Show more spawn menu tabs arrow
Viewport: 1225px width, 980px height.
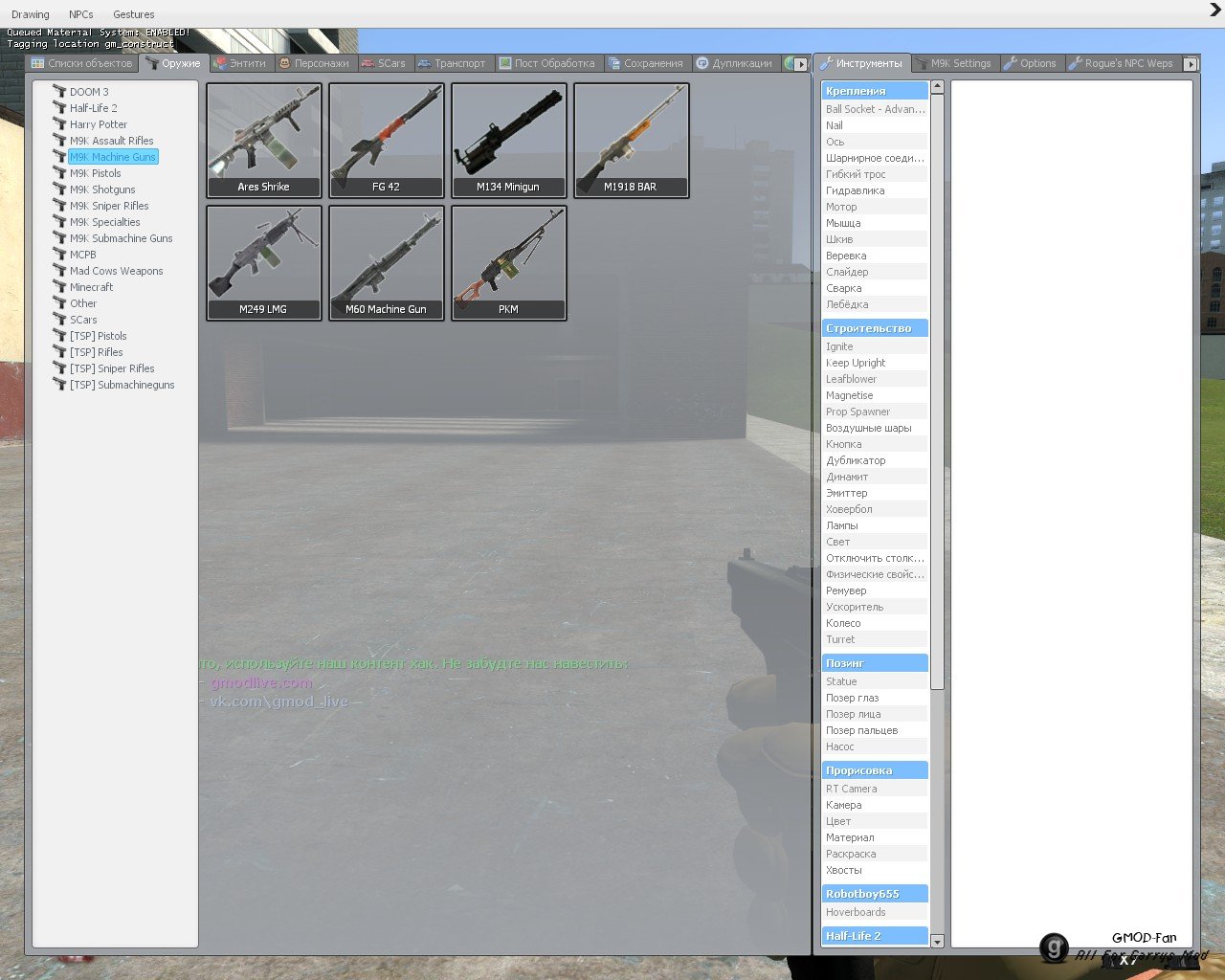[x=801, y=64]
